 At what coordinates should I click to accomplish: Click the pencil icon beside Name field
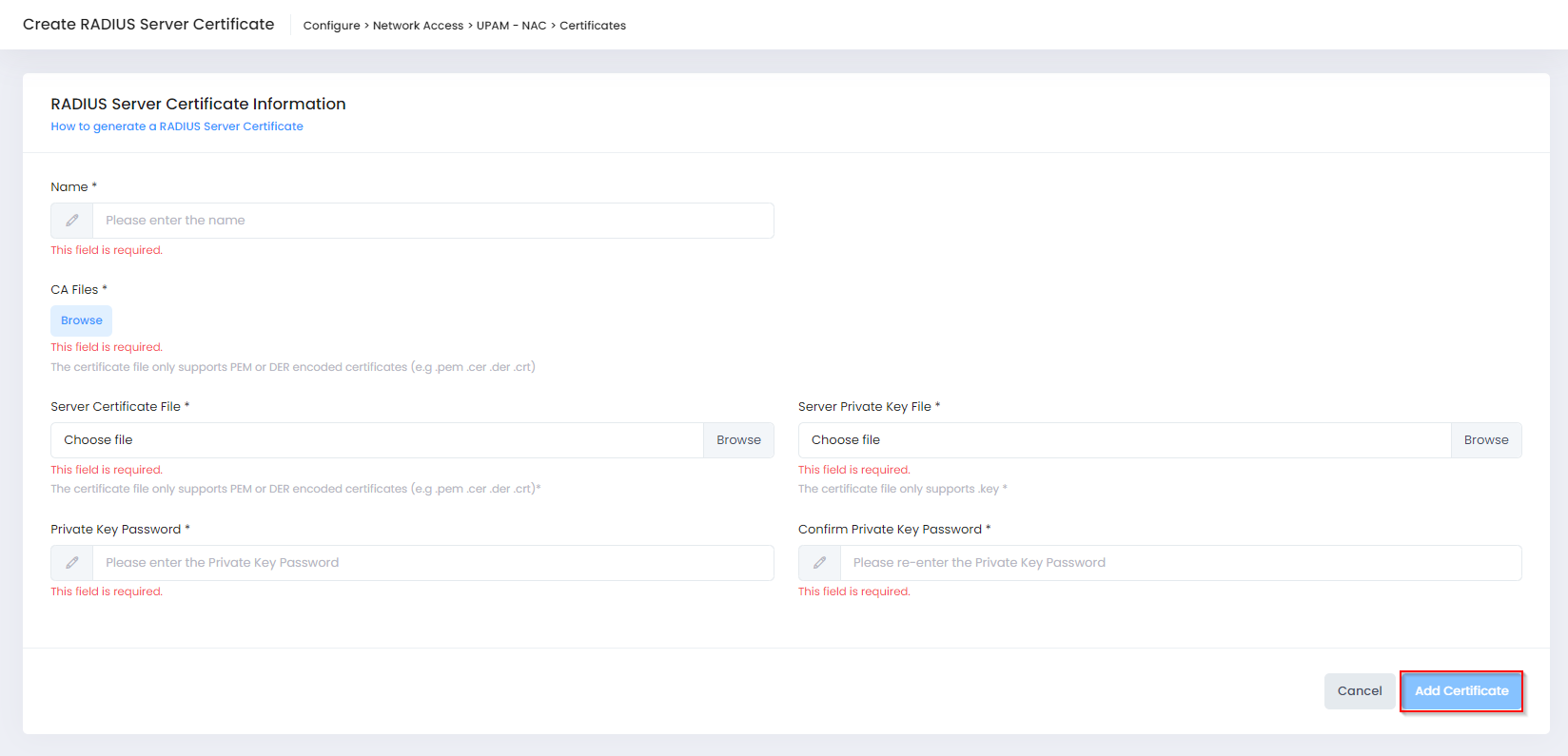[x=71, y=221]
